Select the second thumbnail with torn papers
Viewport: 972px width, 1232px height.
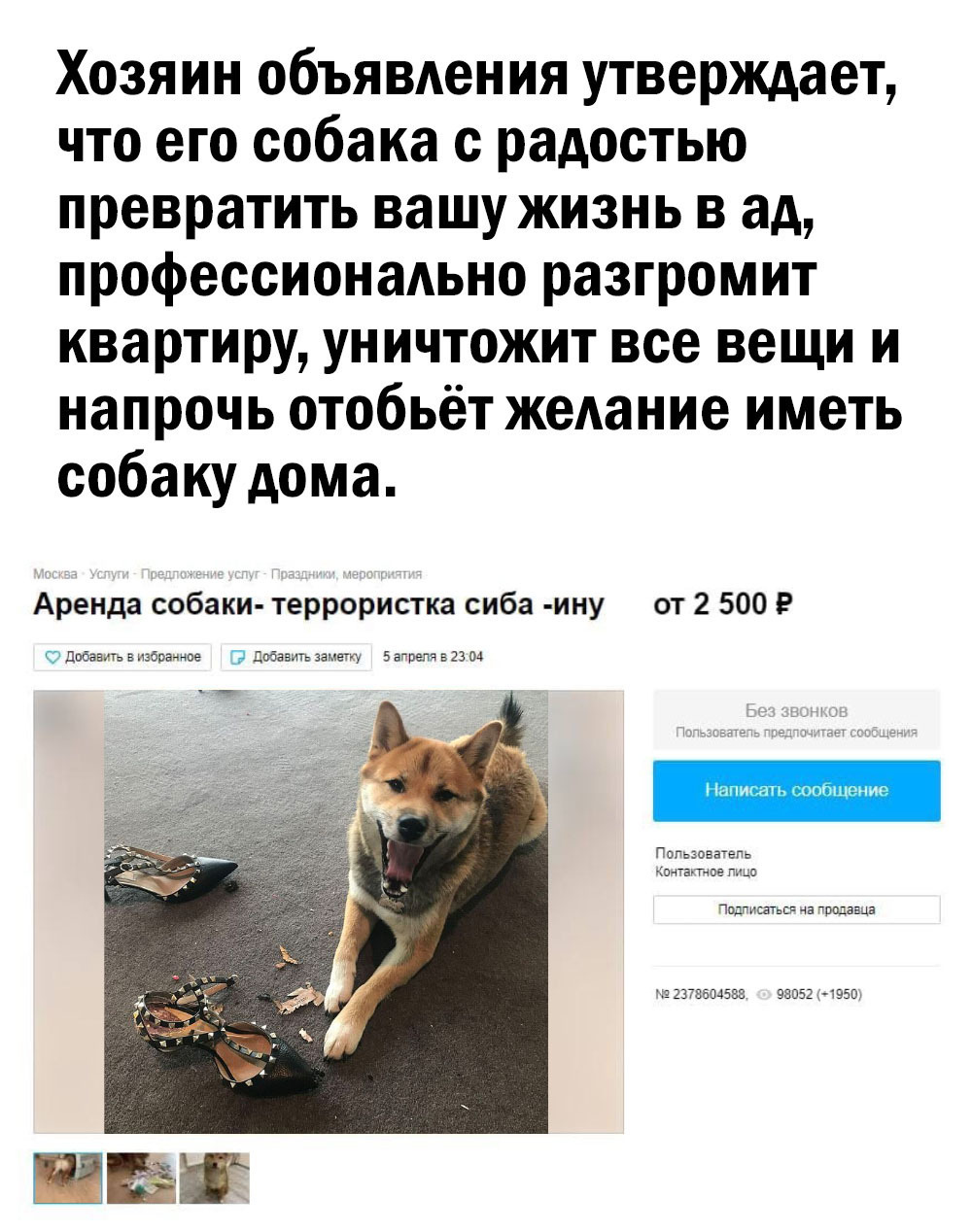tap(143, 1178)
